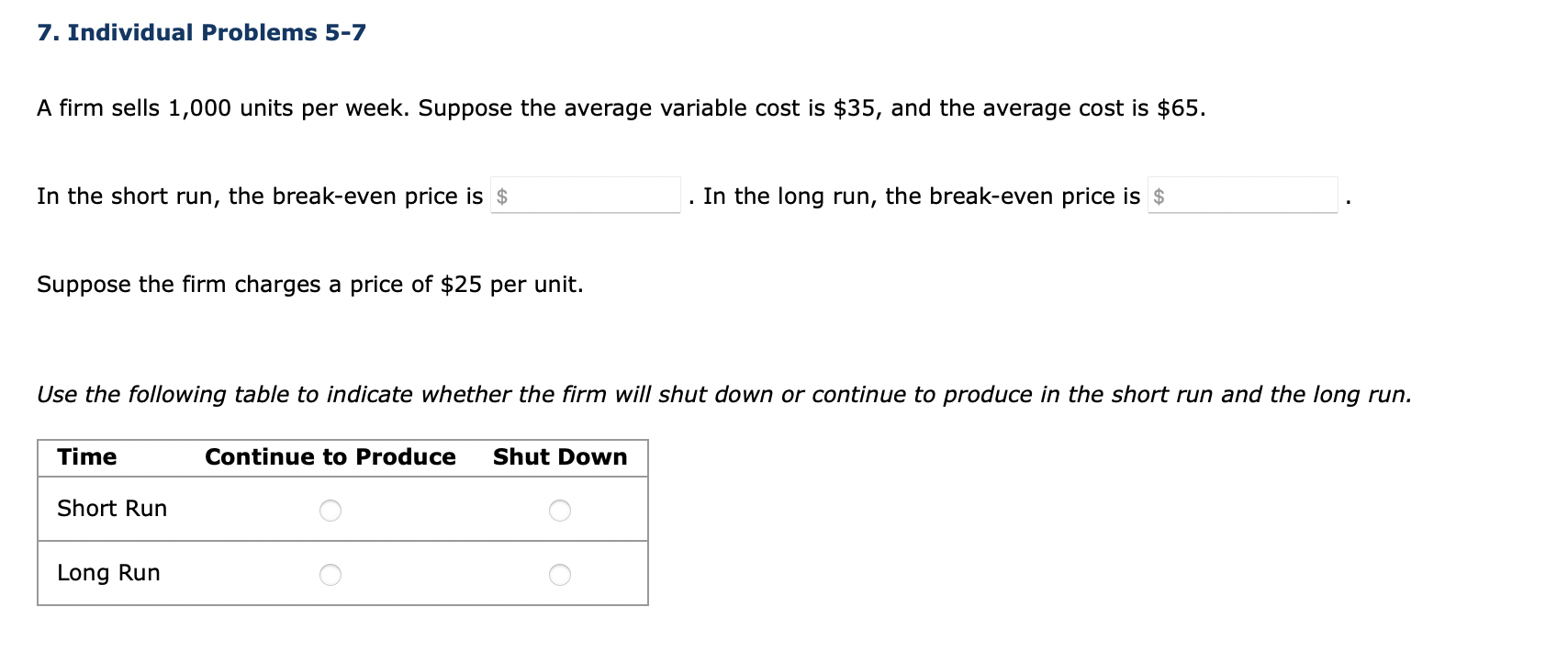Click the long-run break-even price input field
The height and width of the screenshot is (652, 1568).
click(1244, 195)
